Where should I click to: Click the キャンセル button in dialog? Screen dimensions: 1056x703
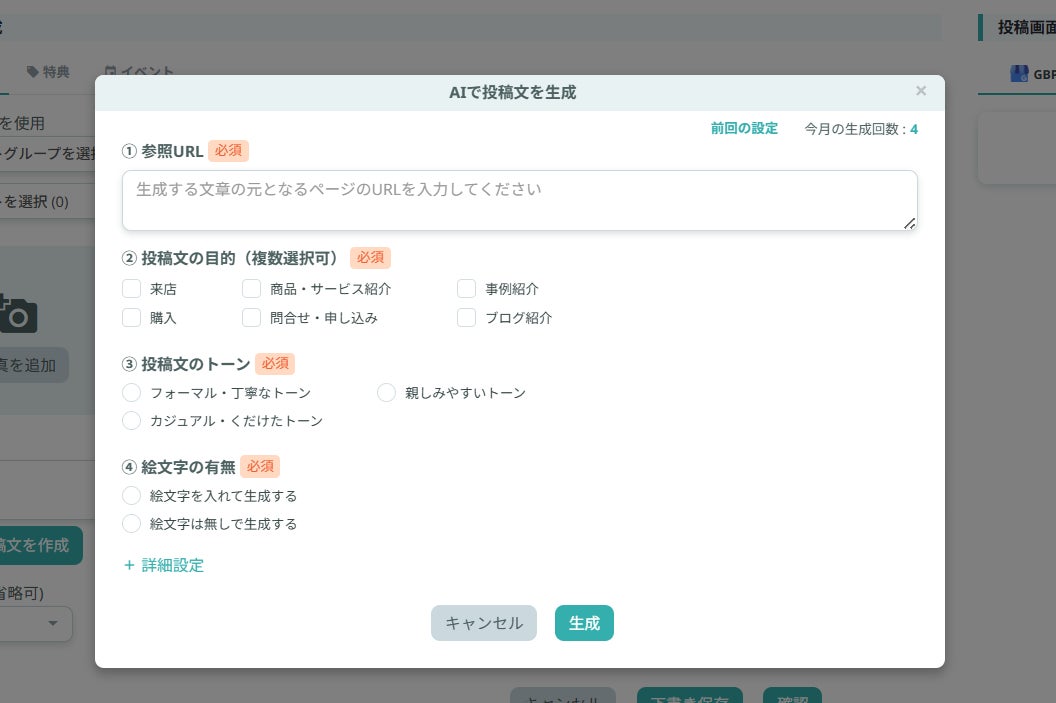484,623
